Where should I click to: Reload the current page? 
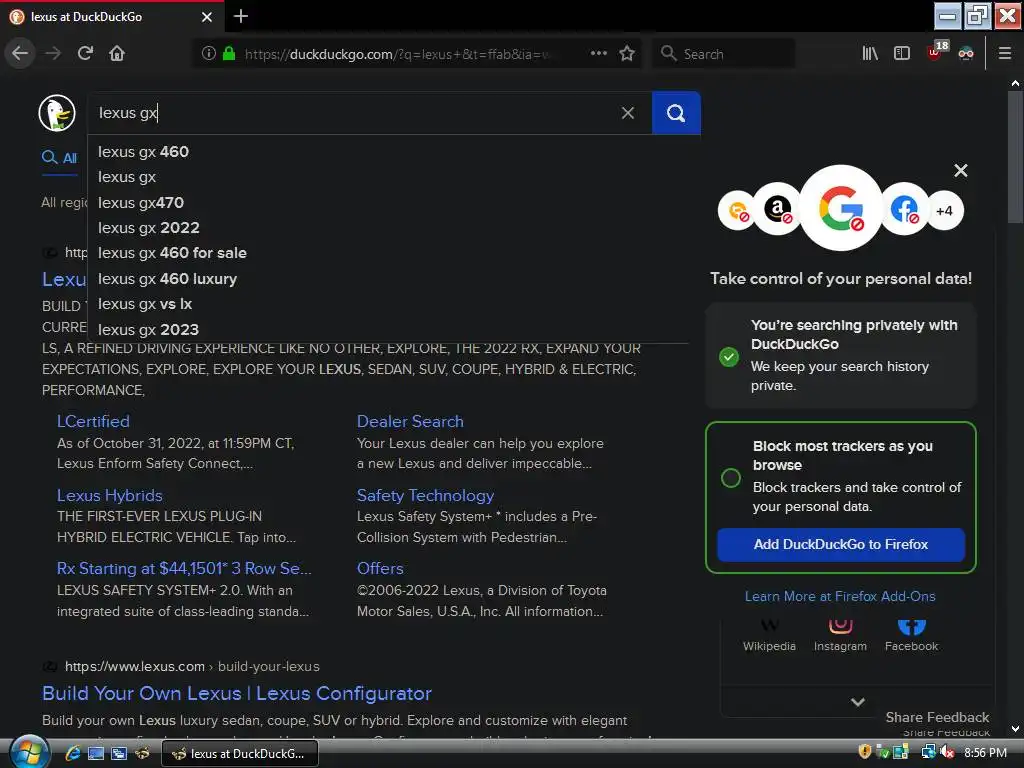(x=85, y=53)
